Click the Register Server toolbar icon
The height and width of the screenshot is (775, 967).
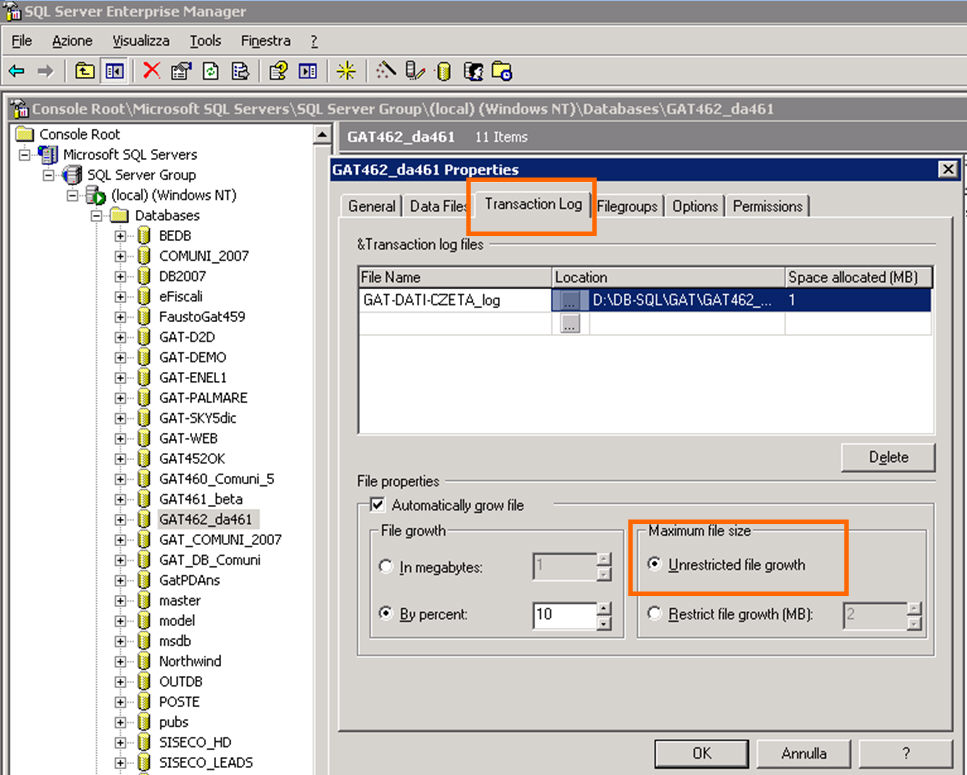(415, 71)
